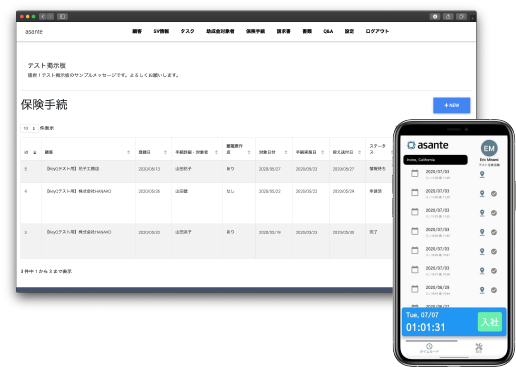The image size is (516, 367).
Task: Open the タスク menu item
Action: pyautogui.click(x=187, y=31)
